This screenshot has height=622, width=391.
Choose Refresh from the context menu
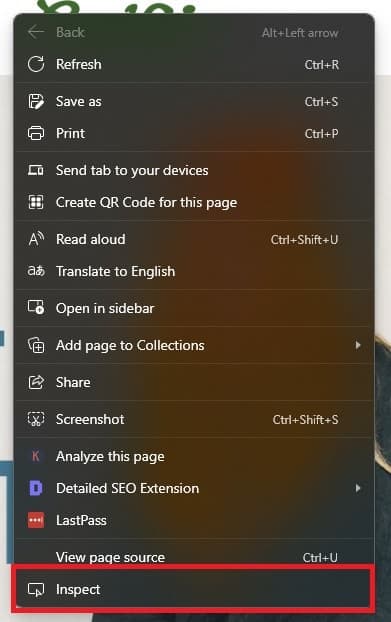(x=194, y=64)
